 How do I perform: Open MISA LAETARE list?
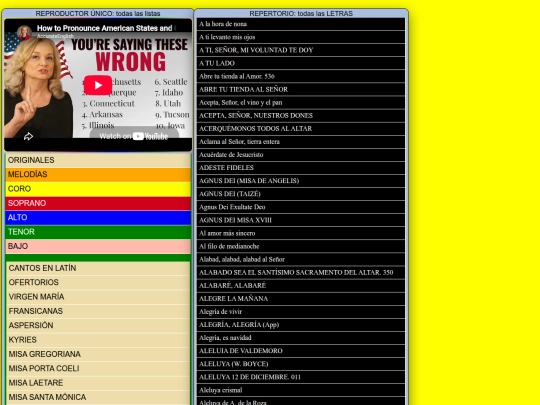[98, 383]
